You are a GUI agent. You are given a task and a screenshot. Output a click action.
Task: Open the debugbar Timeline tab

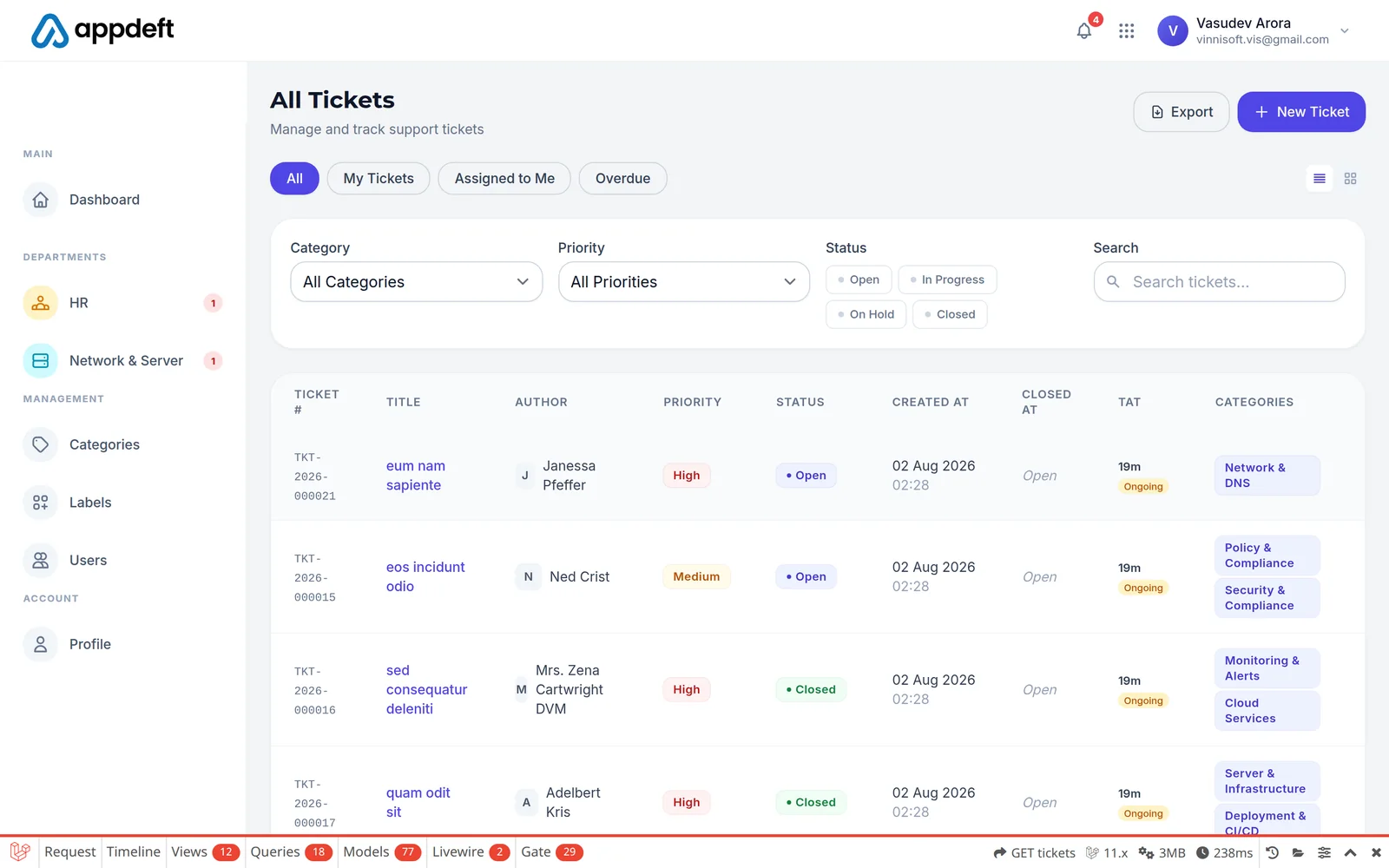pos(134,852)
